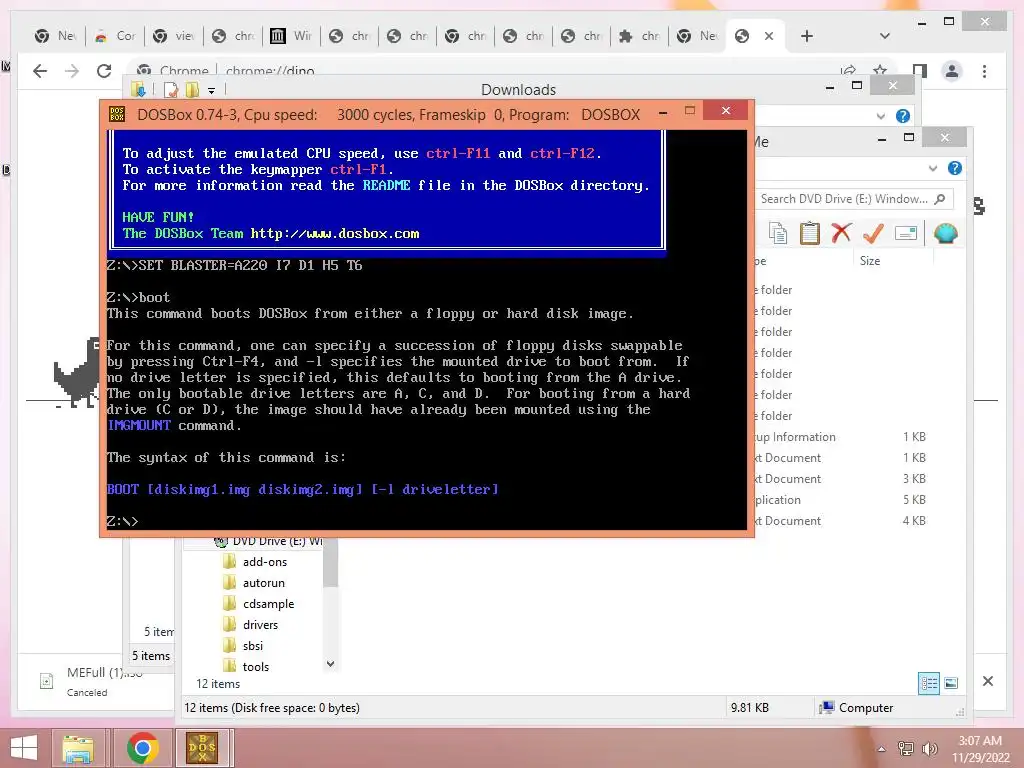Open File Explorer from taskbar
The height and width of the screenshot is (768, 1024).
pos(78,748)
